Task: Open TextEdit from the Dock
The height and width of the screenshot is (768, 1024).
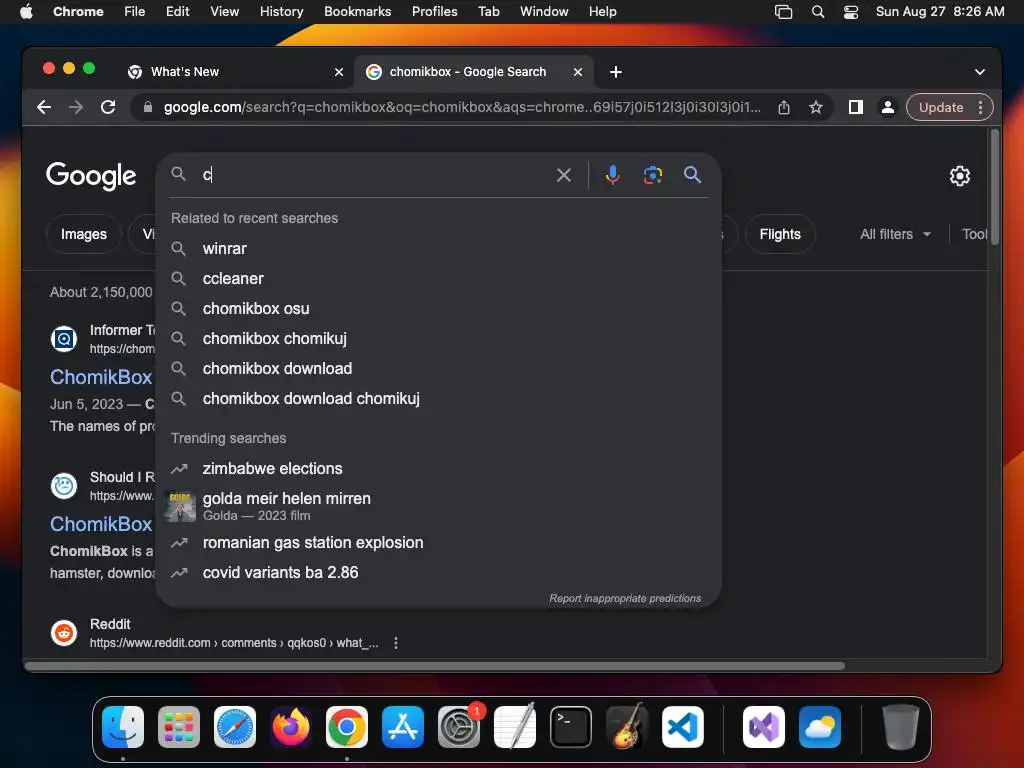Action: 515,727
